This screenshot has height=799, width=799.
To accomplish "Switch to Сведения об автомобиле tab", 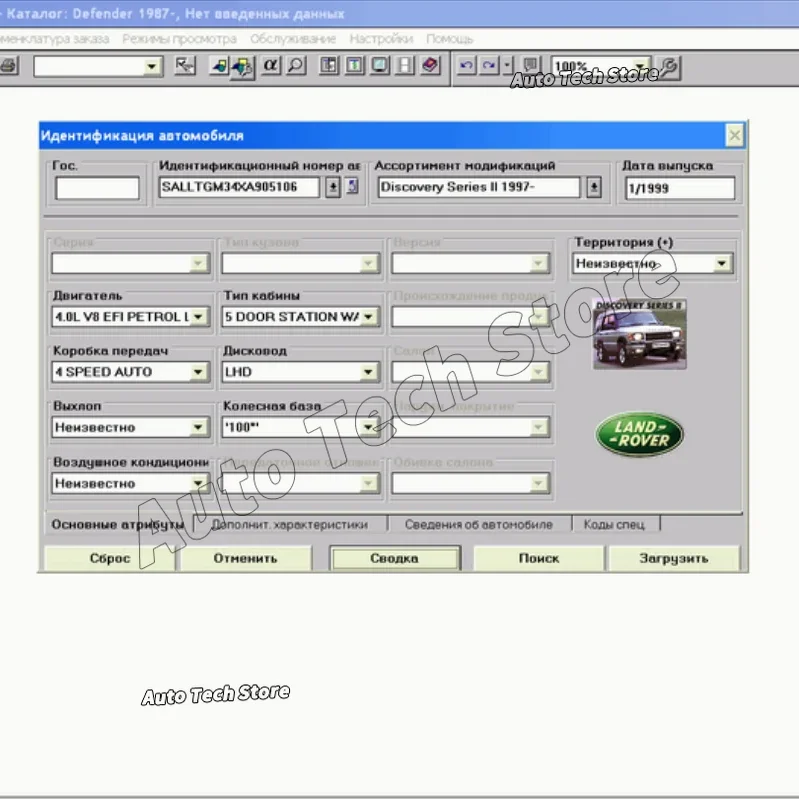I will coord(479,524).
